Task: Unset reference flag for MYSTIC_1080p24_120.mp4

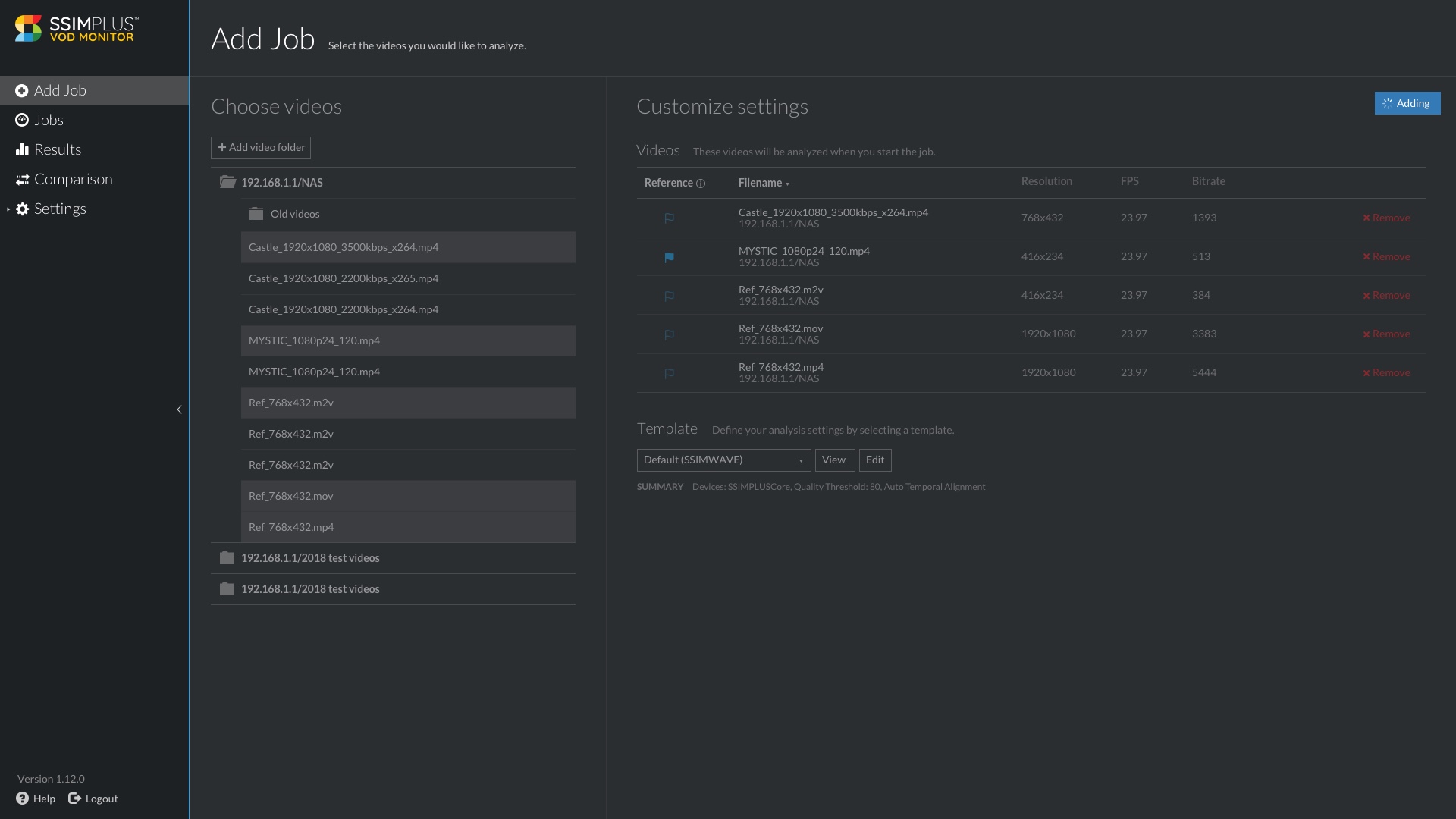Action: [669, 257]
